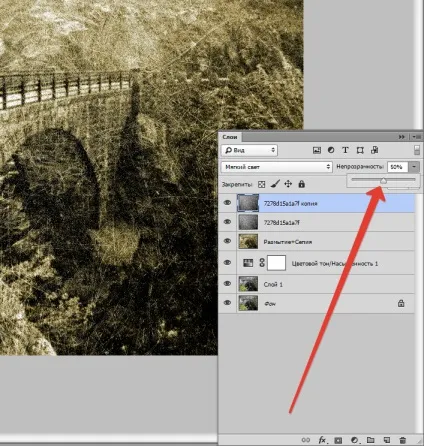Toggle visibility of Слой 1 layer
The height and width of the screenshot is (446, 424).
227,284
